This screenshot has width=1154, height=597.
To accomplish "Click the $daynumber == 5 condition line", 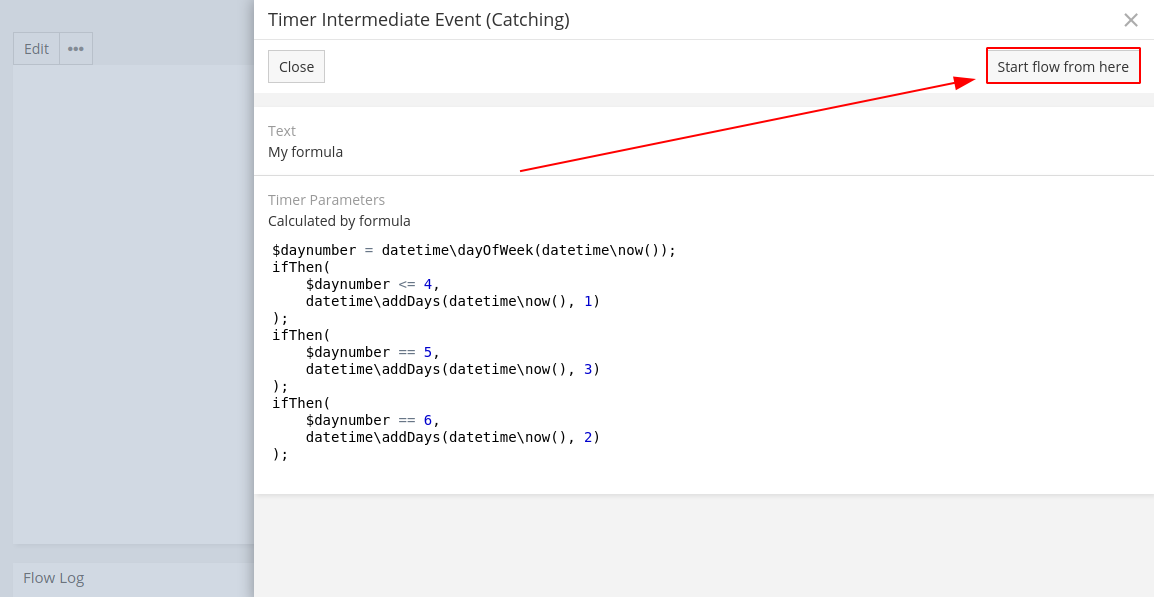I will 372,352.
